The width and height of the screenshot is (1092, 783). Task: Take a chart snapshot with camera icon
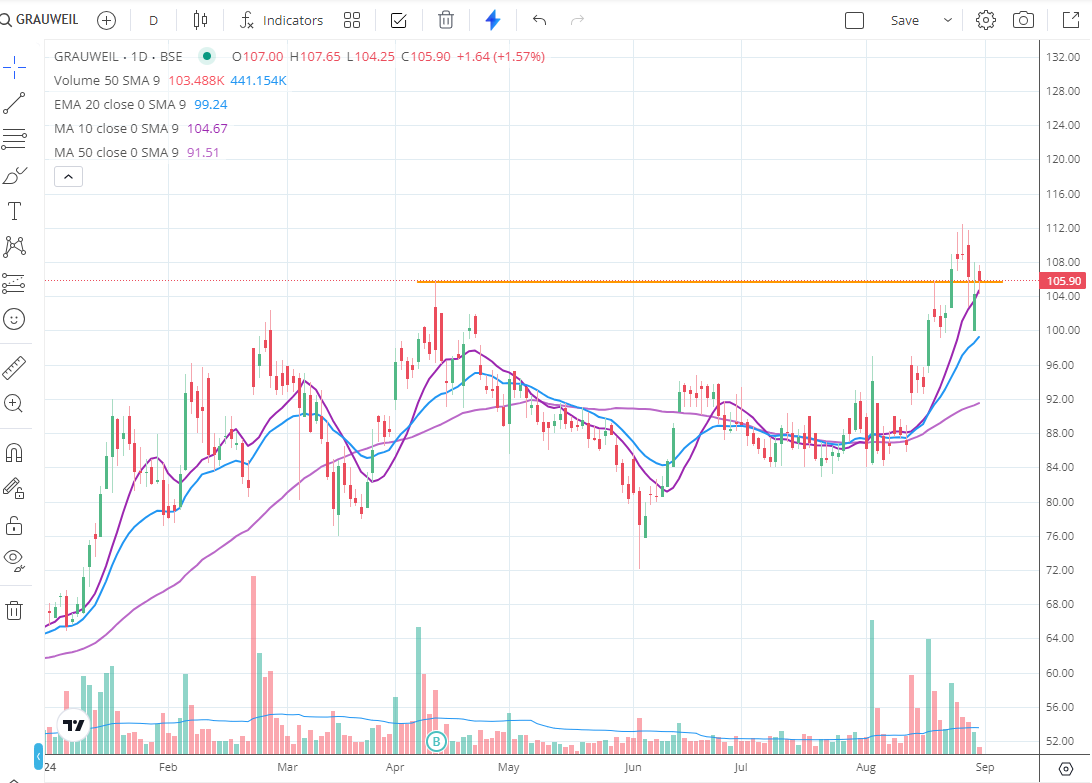click(1023, 20)
